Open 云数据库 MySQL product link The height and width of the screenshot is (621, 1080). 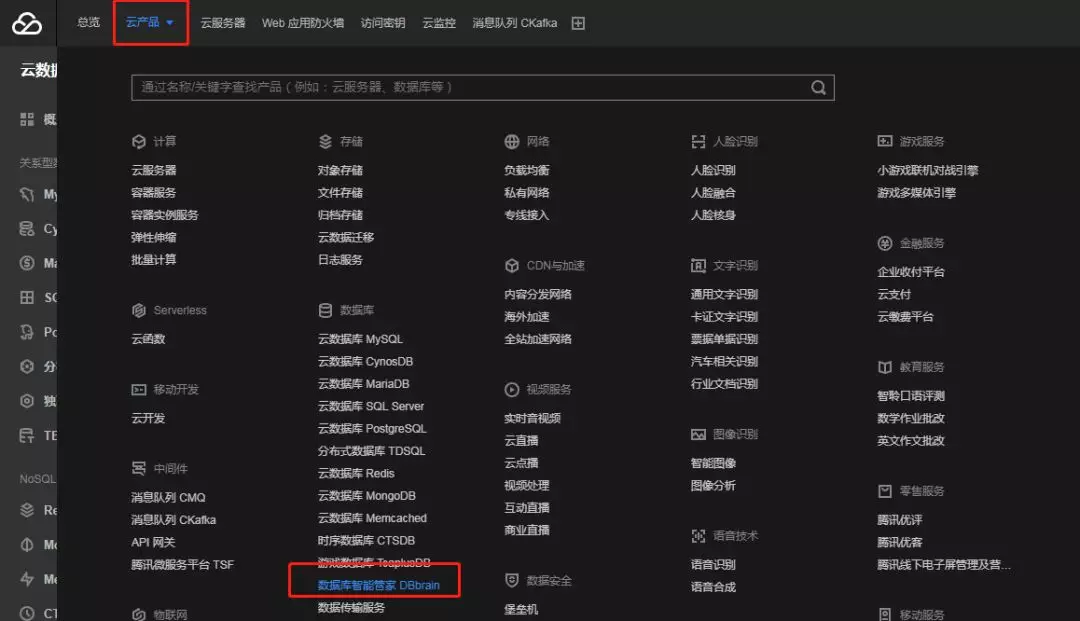(x=360, y=339)
